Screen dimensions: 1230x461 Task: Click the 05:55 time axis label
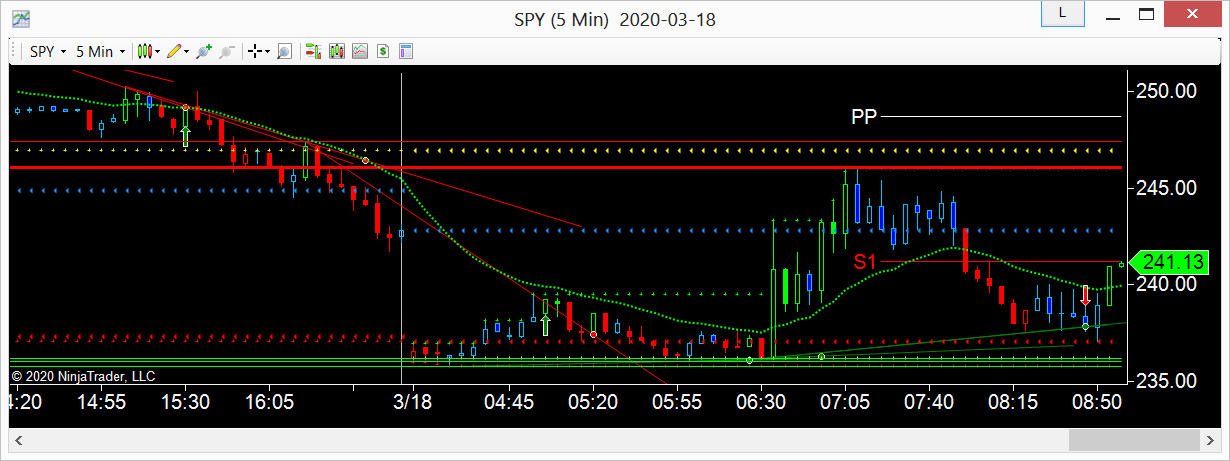click(x=678, y=402)
